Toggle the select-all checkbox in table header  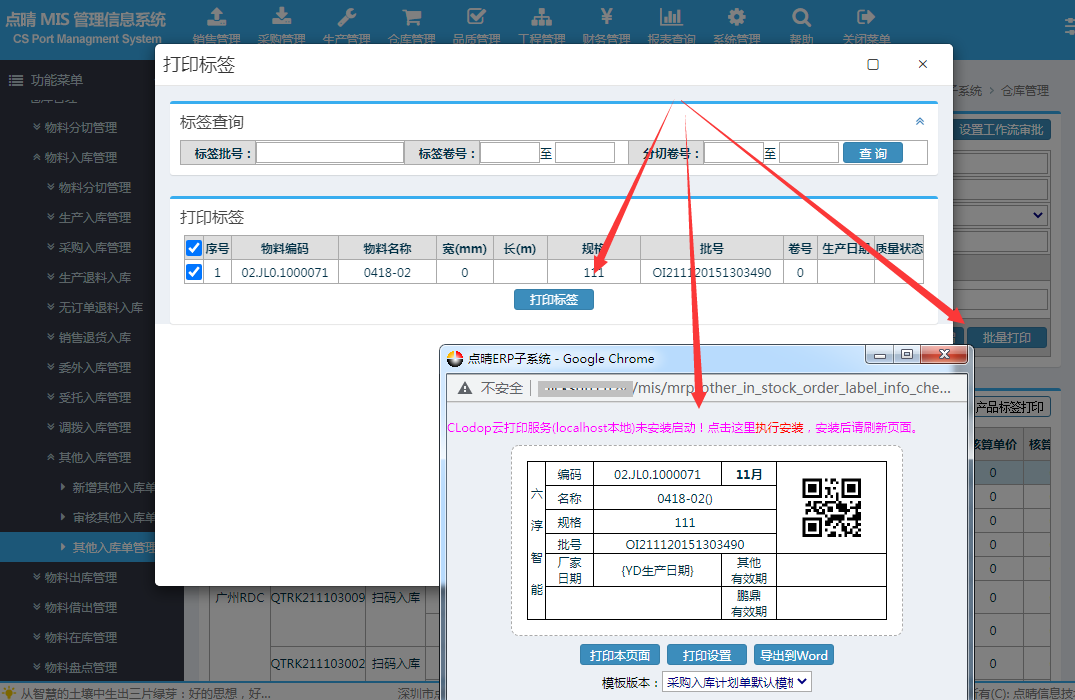194,248
